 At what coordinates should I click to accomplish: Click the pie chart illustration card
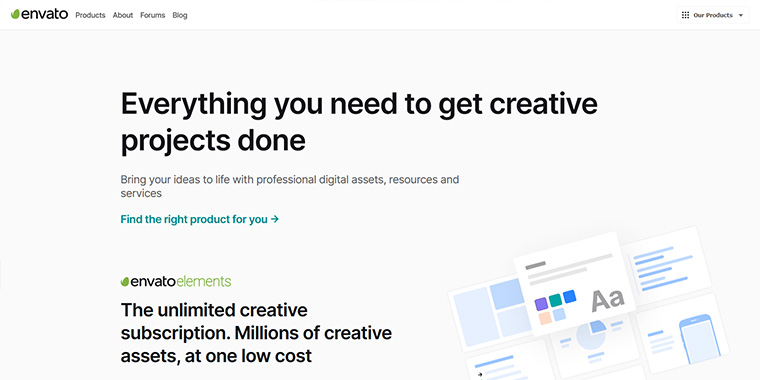(591, 345)
